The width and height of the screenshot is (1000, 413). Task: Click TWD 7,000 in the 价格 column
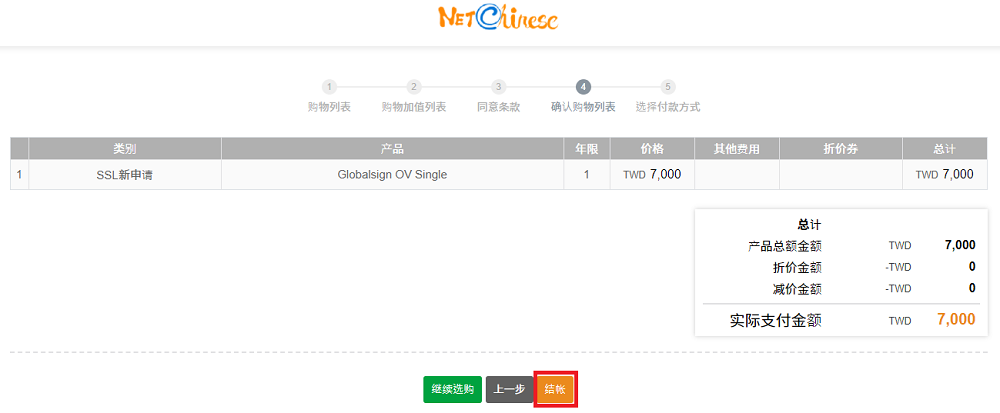652,174
